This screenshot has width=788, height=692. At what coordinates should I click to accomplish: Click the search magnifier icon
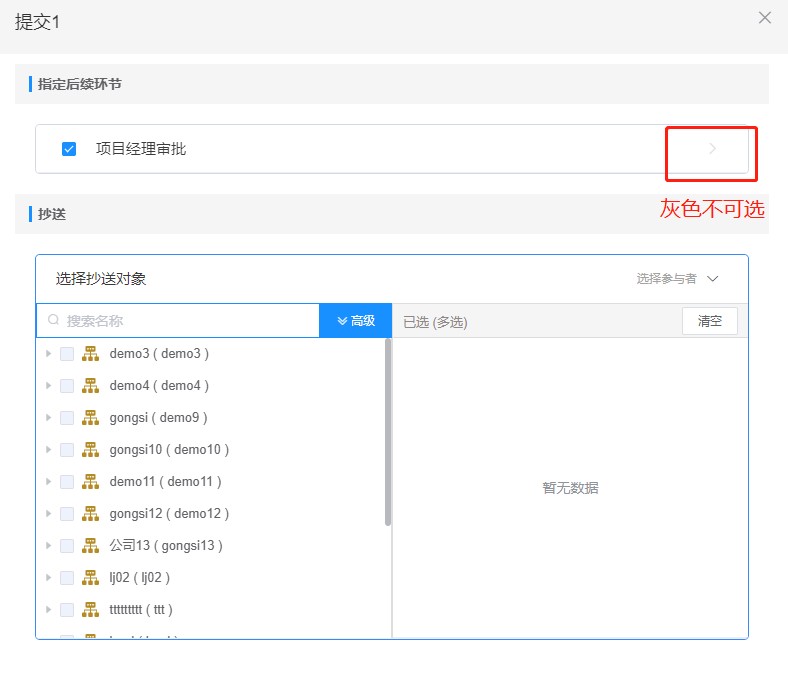tap(53, 321)
